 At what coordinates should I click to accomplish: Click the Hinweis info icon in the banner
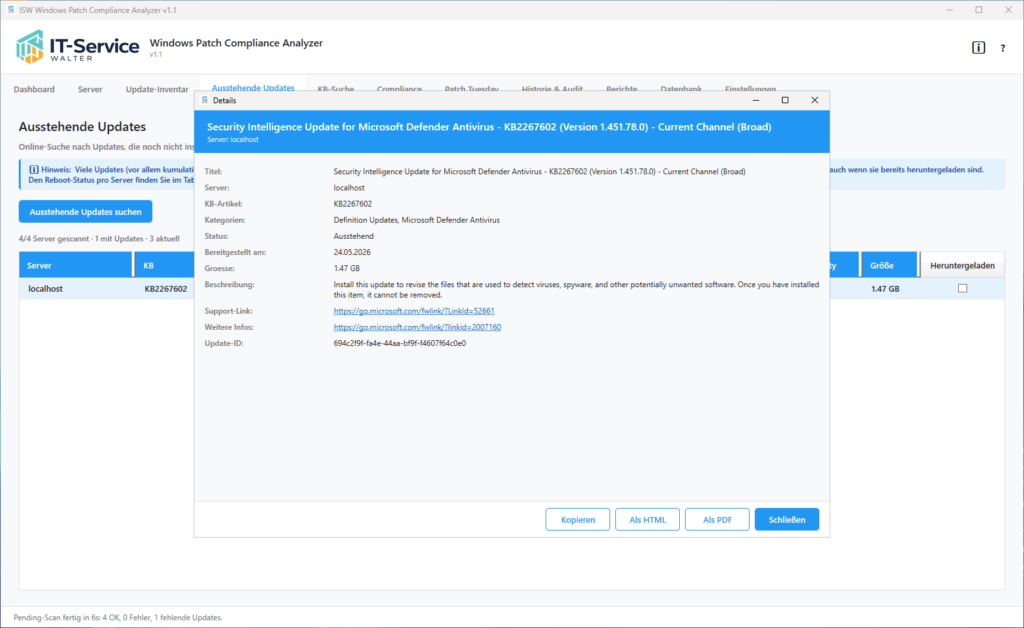click(33, 170)
